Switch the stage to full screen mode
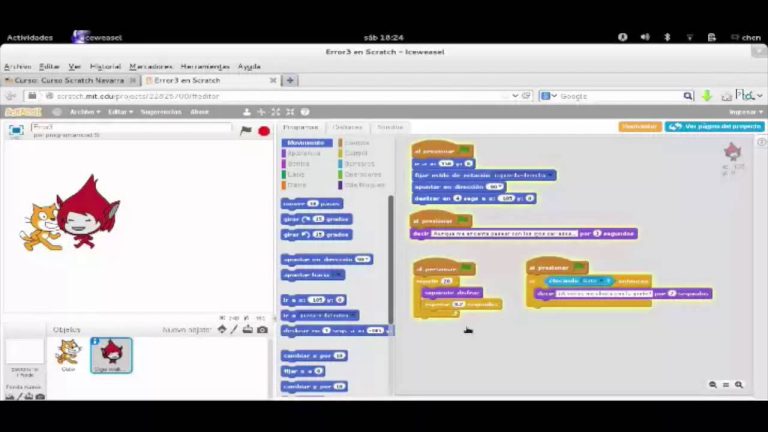768x432 pixels. (x=16, y=130)
